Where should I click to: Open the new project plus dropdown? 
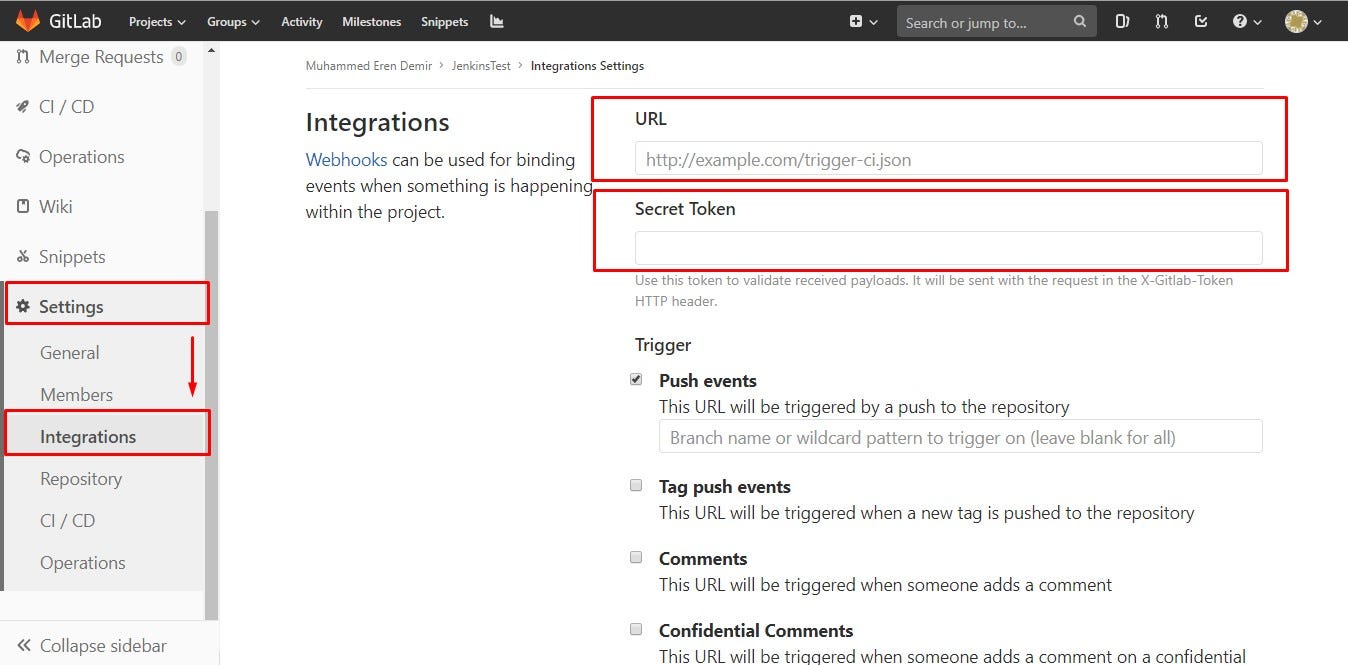(862, 21)
